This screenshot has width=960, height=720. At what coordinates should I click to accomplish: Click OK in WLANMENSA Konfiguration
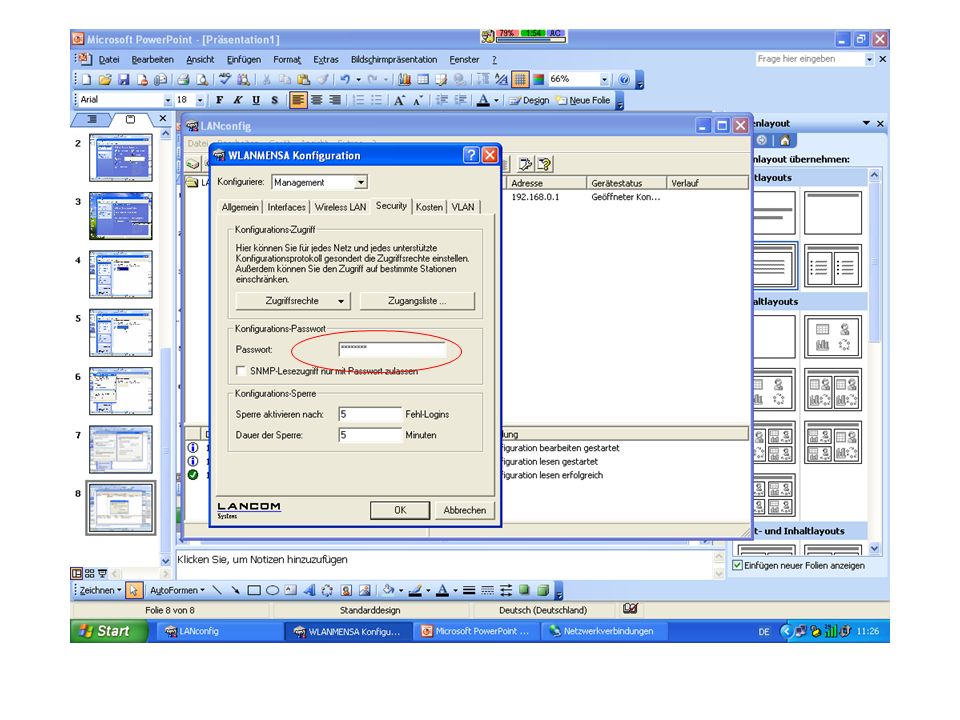click(x=400, y=510)
